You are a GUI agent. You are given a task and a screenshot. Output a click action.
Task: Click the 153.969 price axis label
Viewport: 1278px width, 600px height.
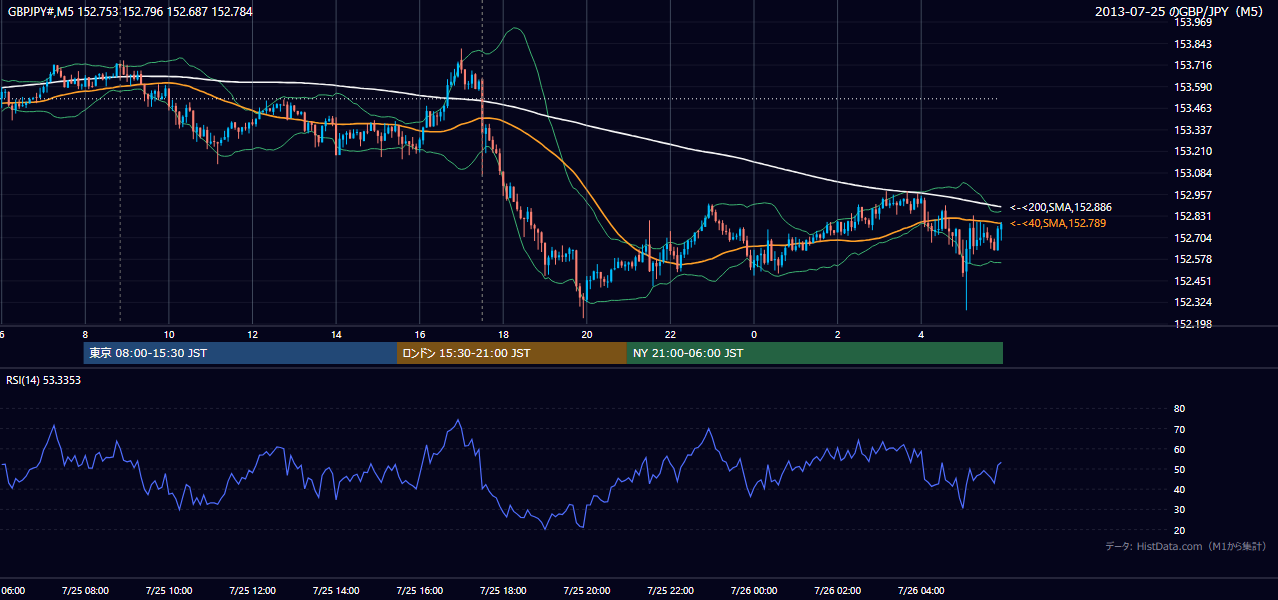(x=1192, y=22)
